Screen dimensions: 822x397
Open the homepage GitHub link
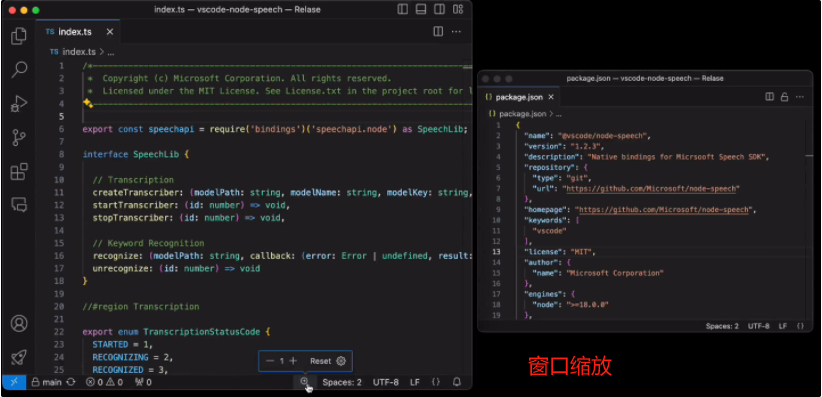[664, 210]
